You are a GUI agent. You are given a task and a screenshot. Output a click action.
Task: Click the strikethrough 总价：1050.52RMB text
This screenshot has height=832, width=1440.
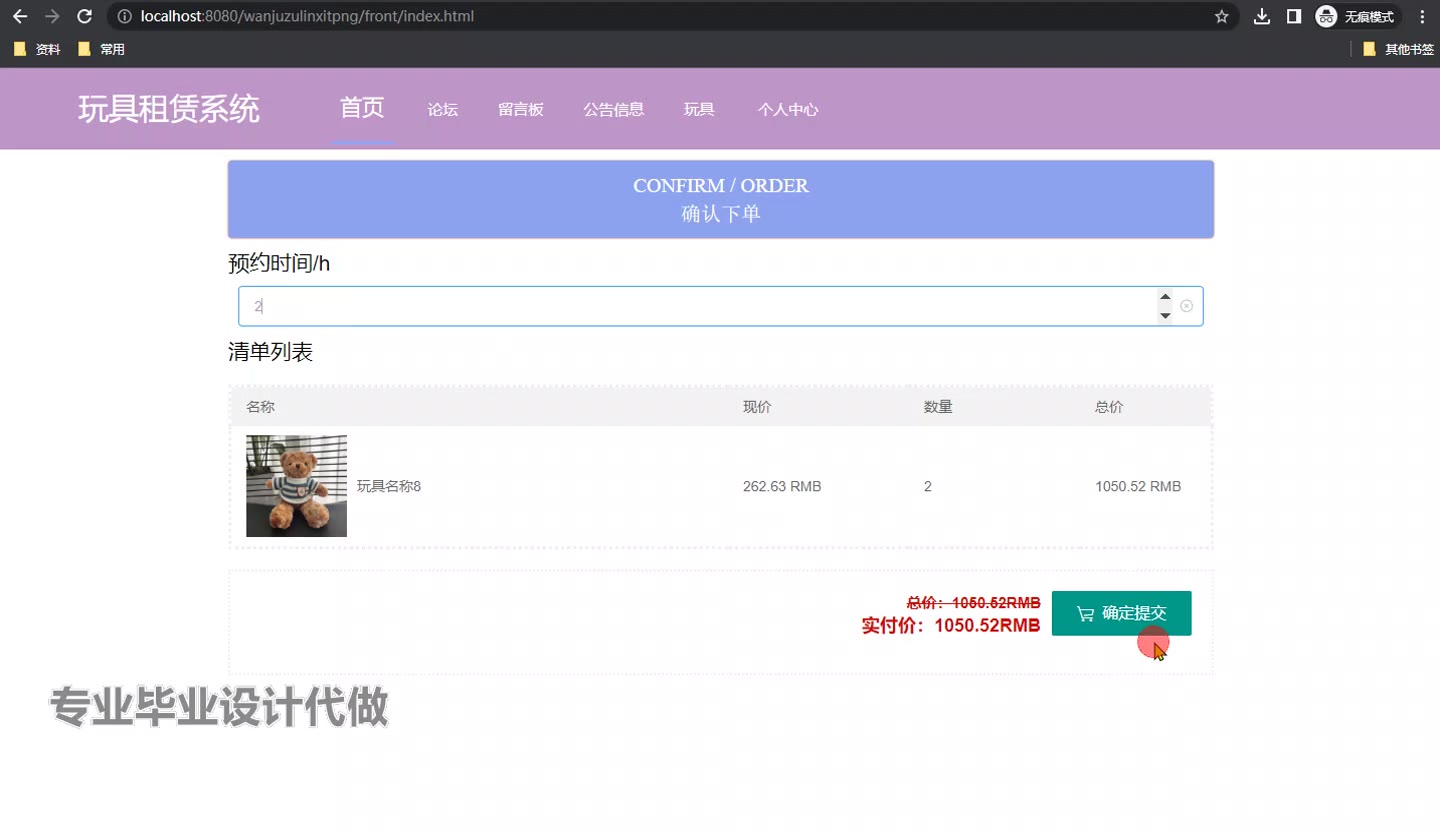pos(974,603)
